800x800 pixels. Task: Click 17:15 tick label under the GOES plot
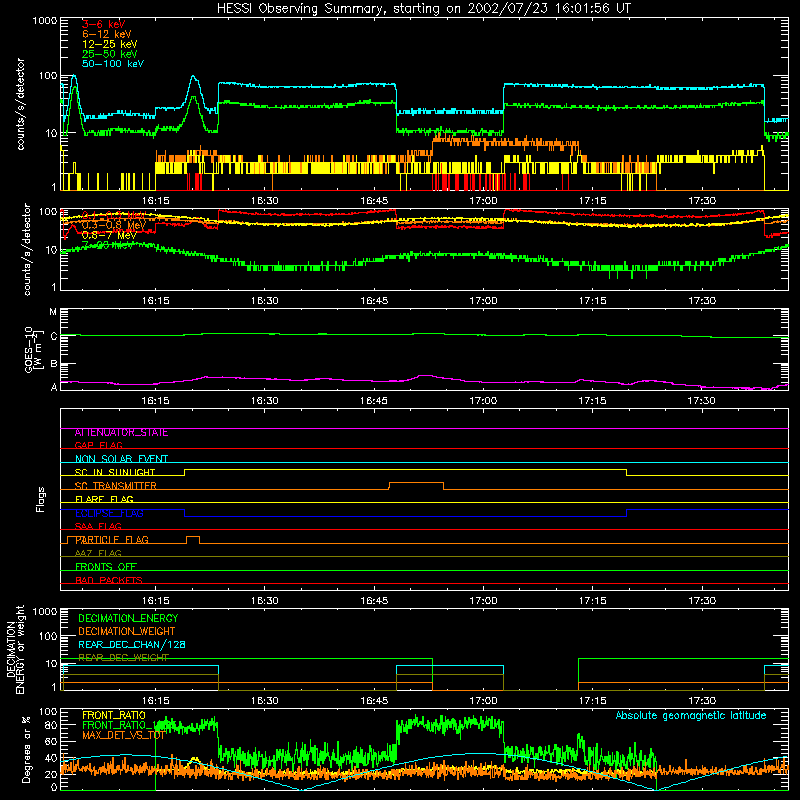592,401
